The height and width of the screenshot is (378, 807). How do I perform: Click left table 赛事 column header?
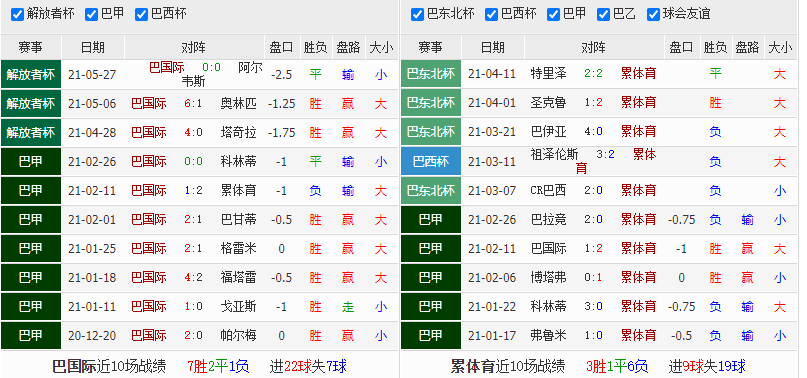tap(31, 48)
